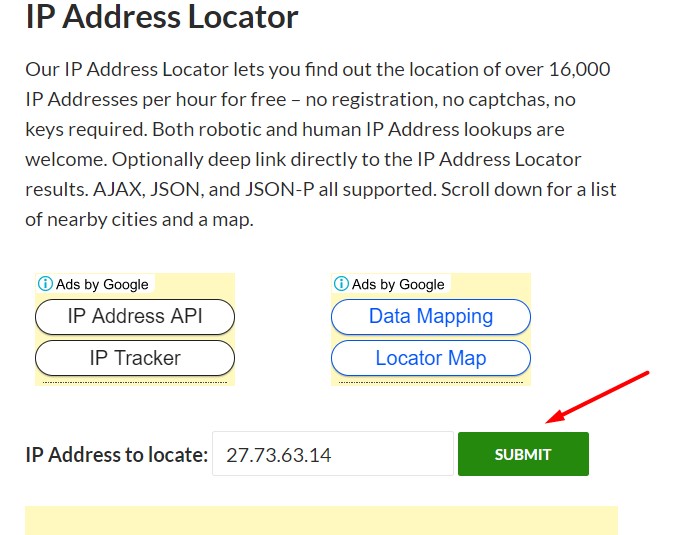
Task: Click the 'IP Address to locate:' label
Action: pyautogui.click(x=116, y=455)
